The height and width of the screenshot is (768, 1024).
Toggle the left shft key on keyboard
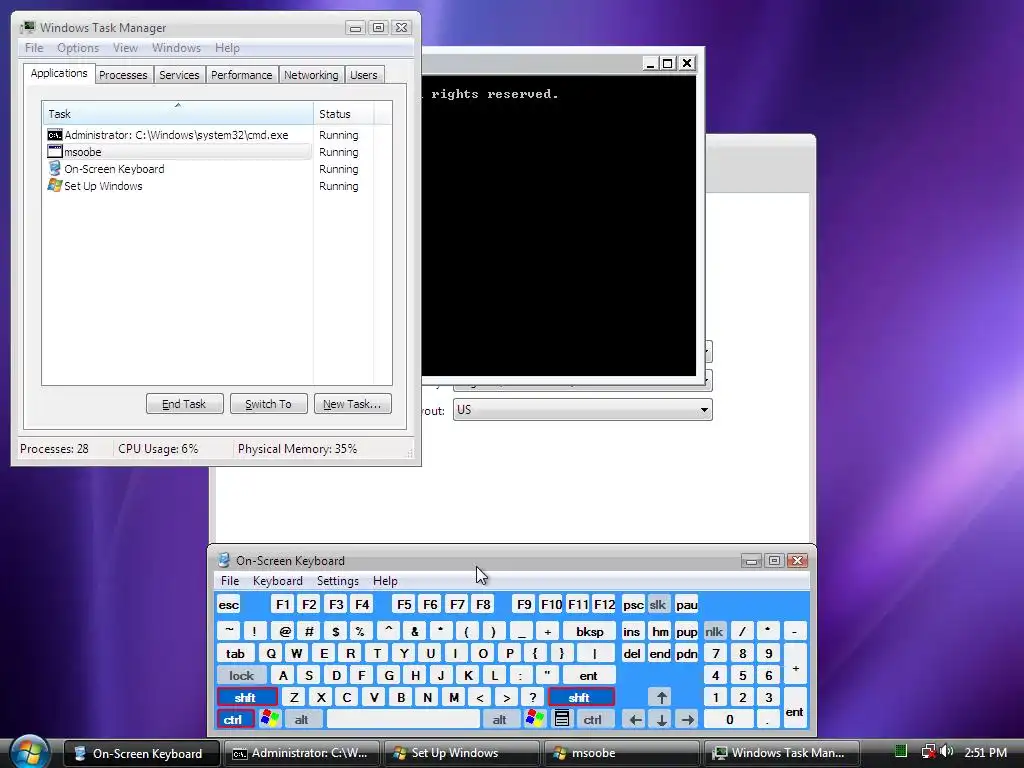[247, 697]
